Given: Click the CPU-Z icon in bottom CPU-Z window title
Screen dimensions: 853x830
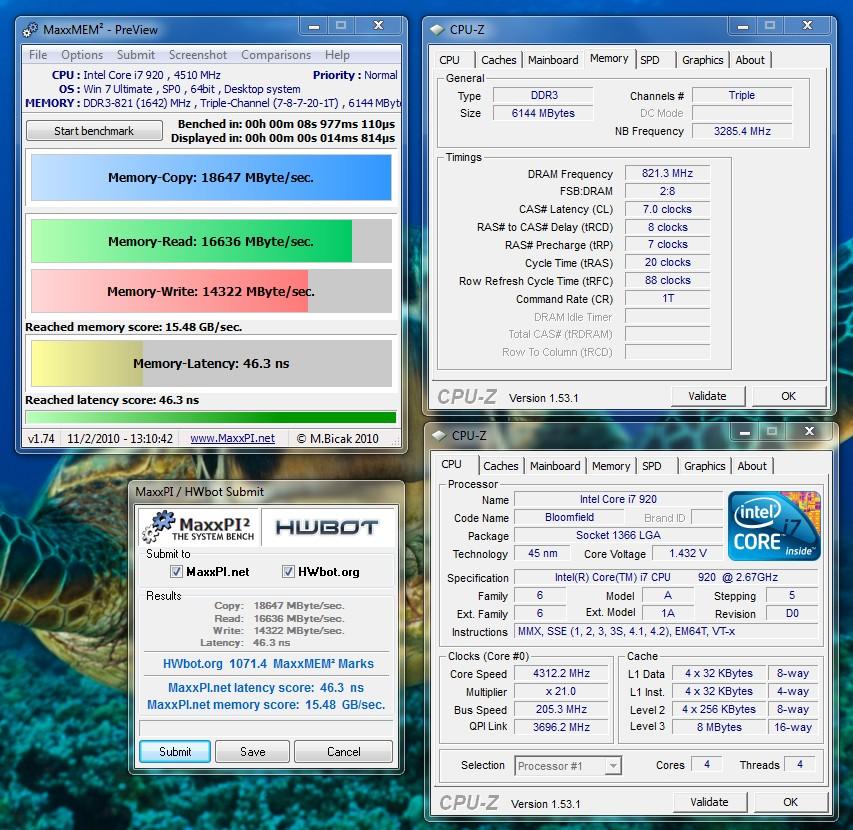Looking at the screenshot, I should 439,436.
